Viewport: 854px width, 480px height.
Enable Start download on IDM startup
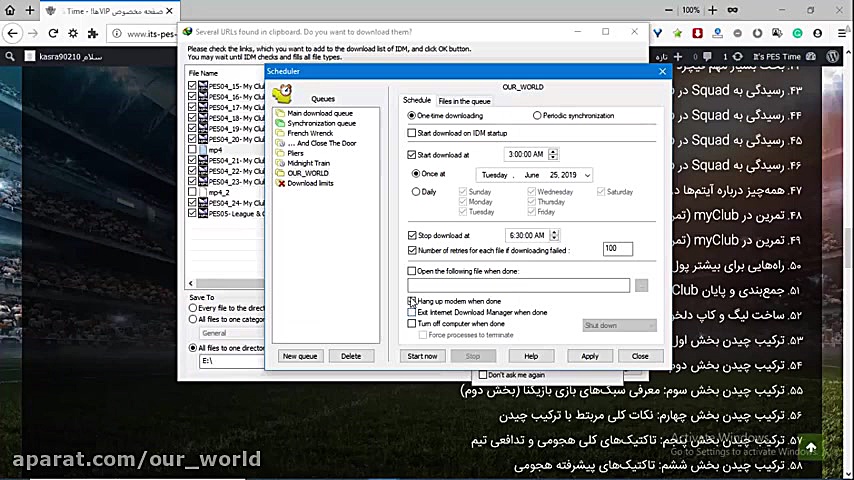point(412,133)
